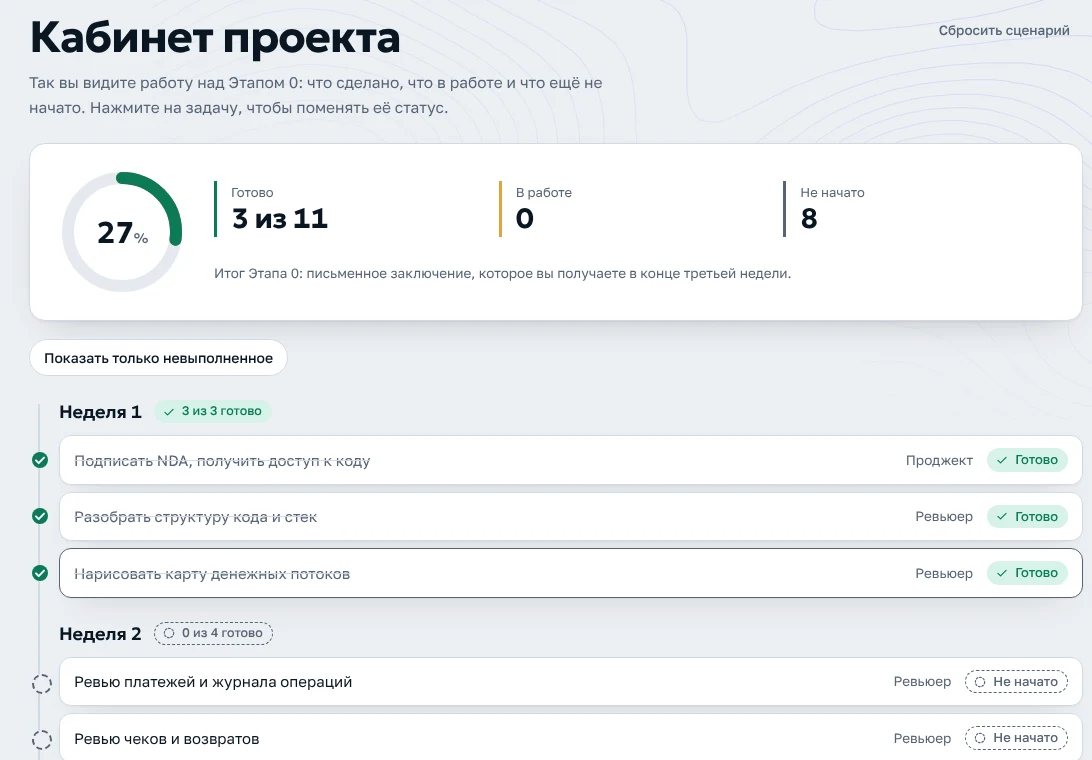
Task: Select task "Ревью платежей и журнала операций"
Action: [570, 681]
